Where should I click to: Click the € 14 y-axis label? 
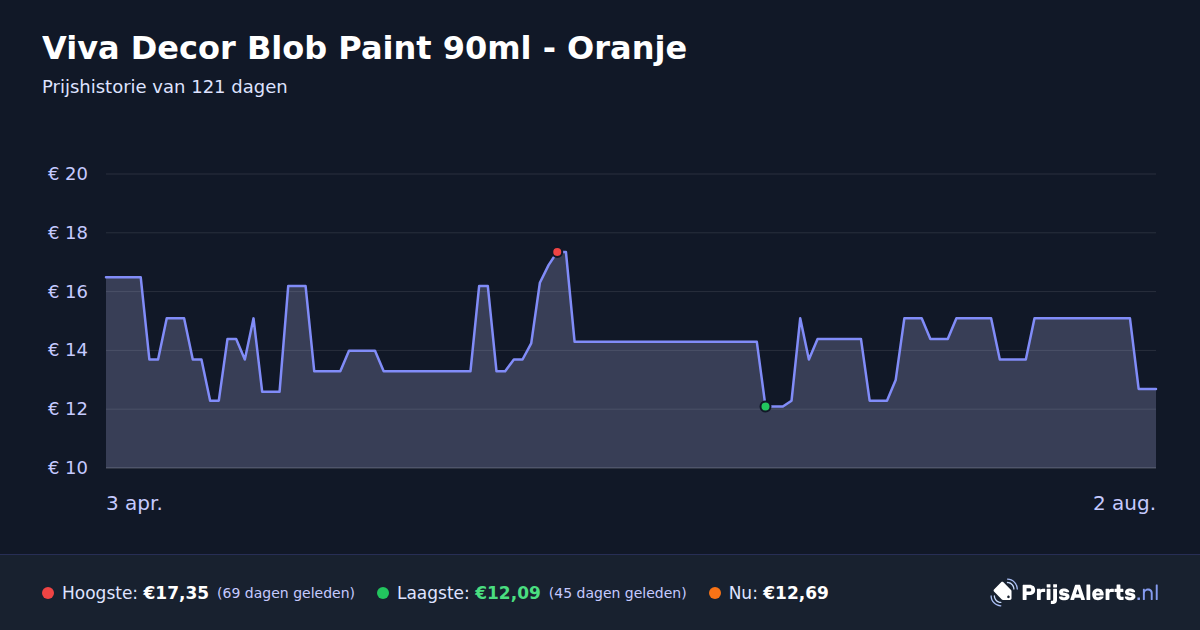pos(68,350)
